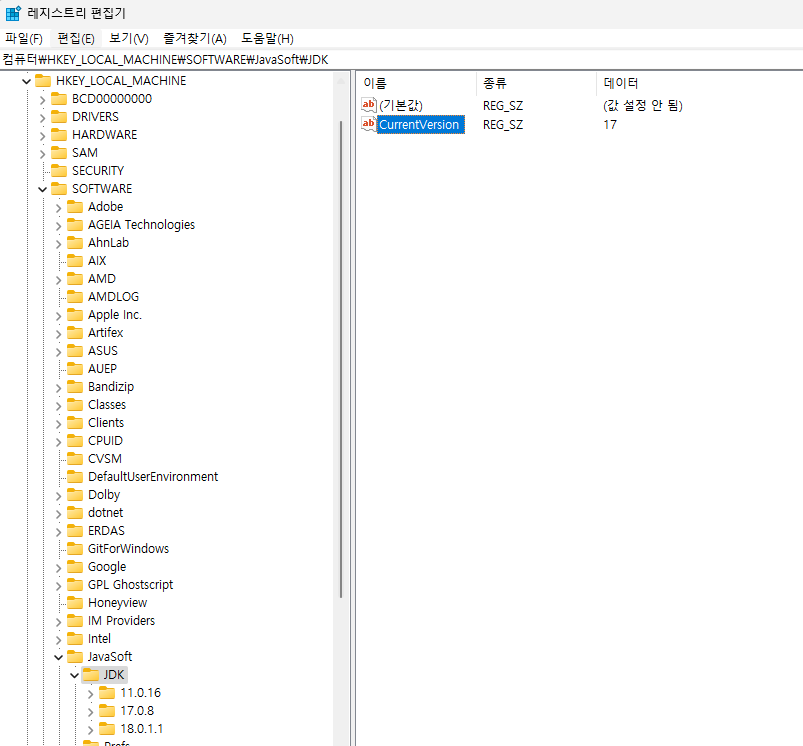Expand the 18.0.1.1 key
The image size is (803, 746).
(x=91, y=730)
